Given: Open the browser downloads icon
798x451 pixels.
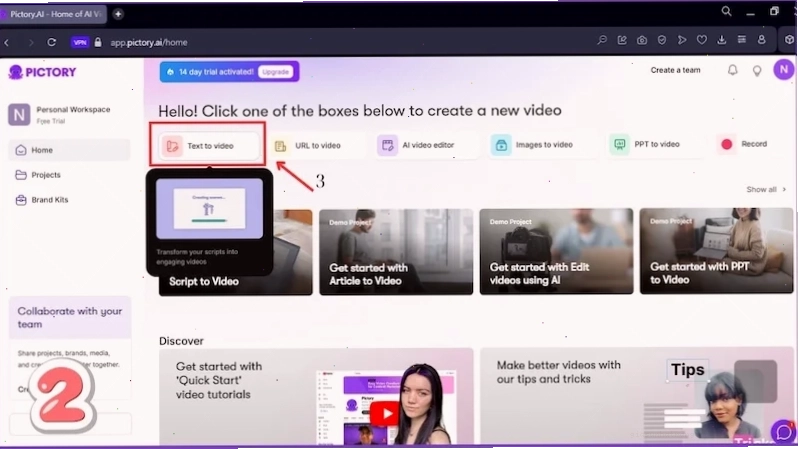Looking at the screenshot, I should pyautogui.click(x=722, y=40).
